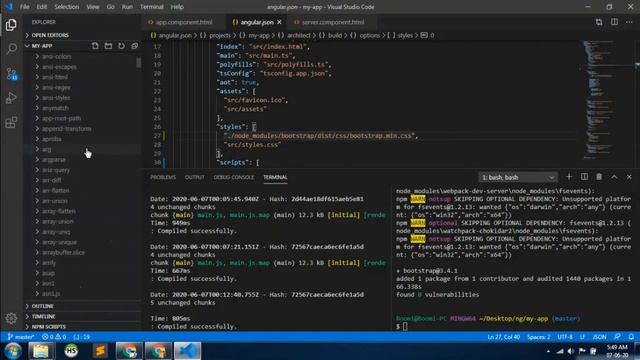Viewport: 640px width, 360px height.
Task: Click the errors and warnings status indicator
Action: (x=54, y=337)
